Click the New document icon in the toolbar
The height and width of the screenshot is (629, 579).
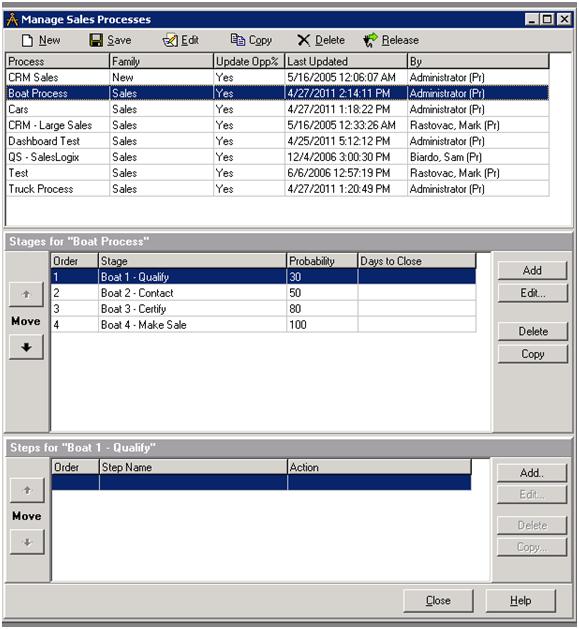[27, 40]
